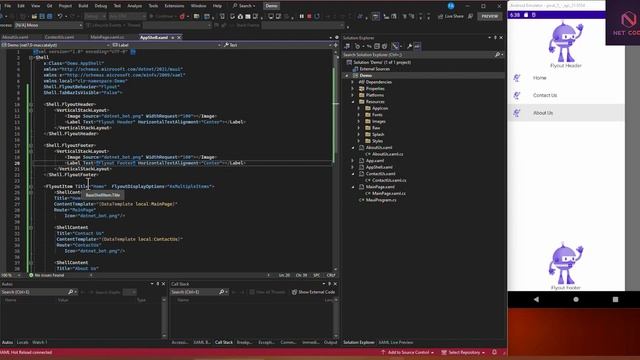Screen dimensions: 640x360
Task: Open the Label element navigation dropdown
Action: [x=166, y=45]
